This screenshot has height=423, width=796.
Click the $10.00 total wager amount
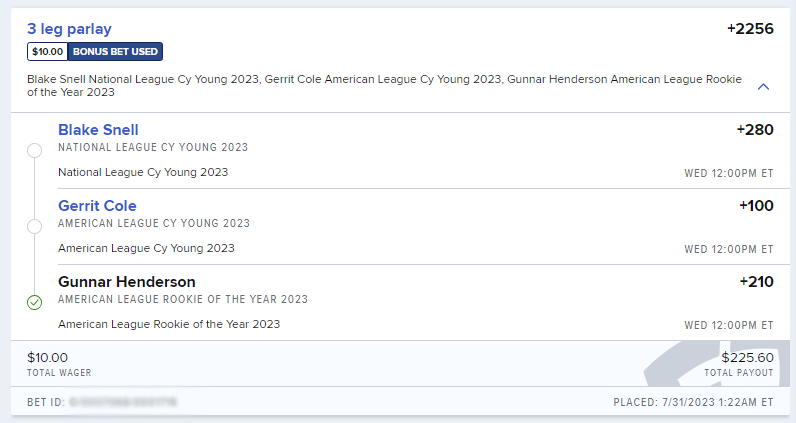(x=47, y=357)
